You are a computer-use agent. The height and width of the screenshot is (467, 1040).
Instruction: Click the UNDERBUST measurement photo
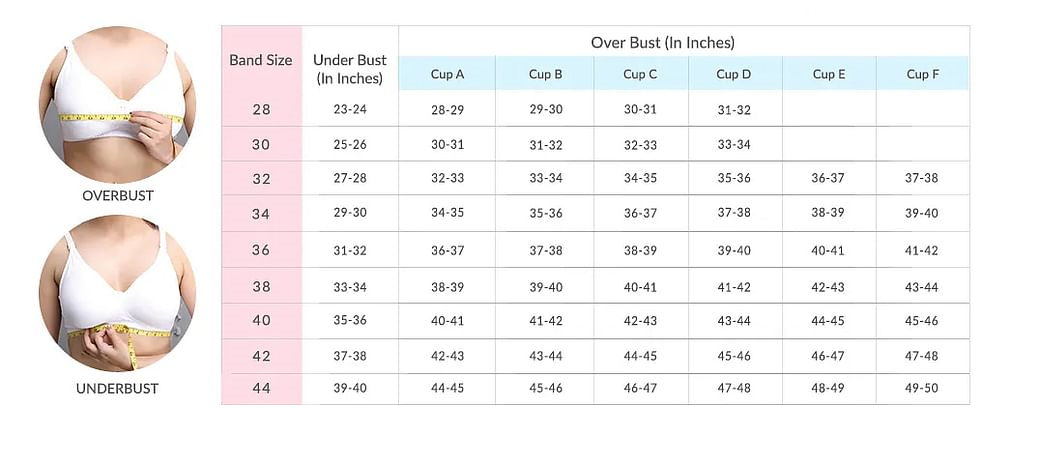coord(117,293)
